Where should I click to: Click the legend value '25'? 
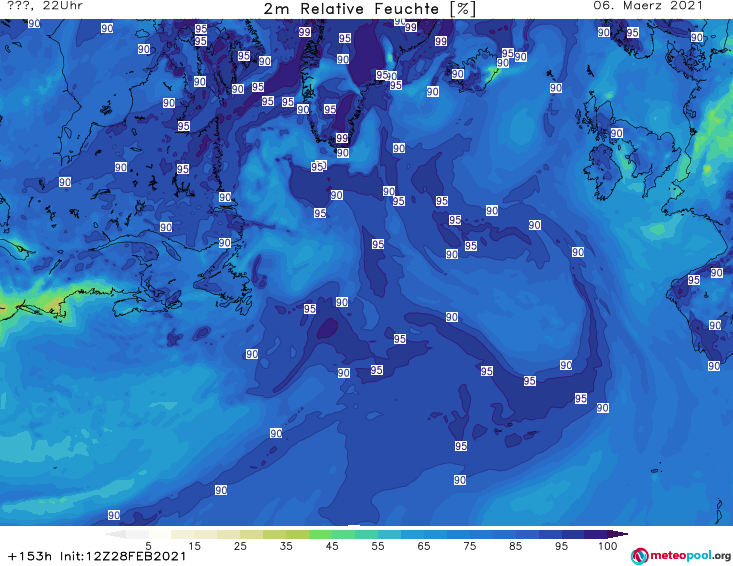(240, 546)
